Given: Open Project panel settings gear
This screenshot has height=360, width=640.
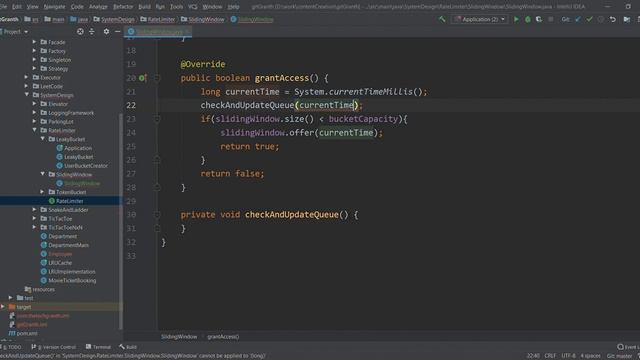Looking at the screenshot, I should (106, 31).
